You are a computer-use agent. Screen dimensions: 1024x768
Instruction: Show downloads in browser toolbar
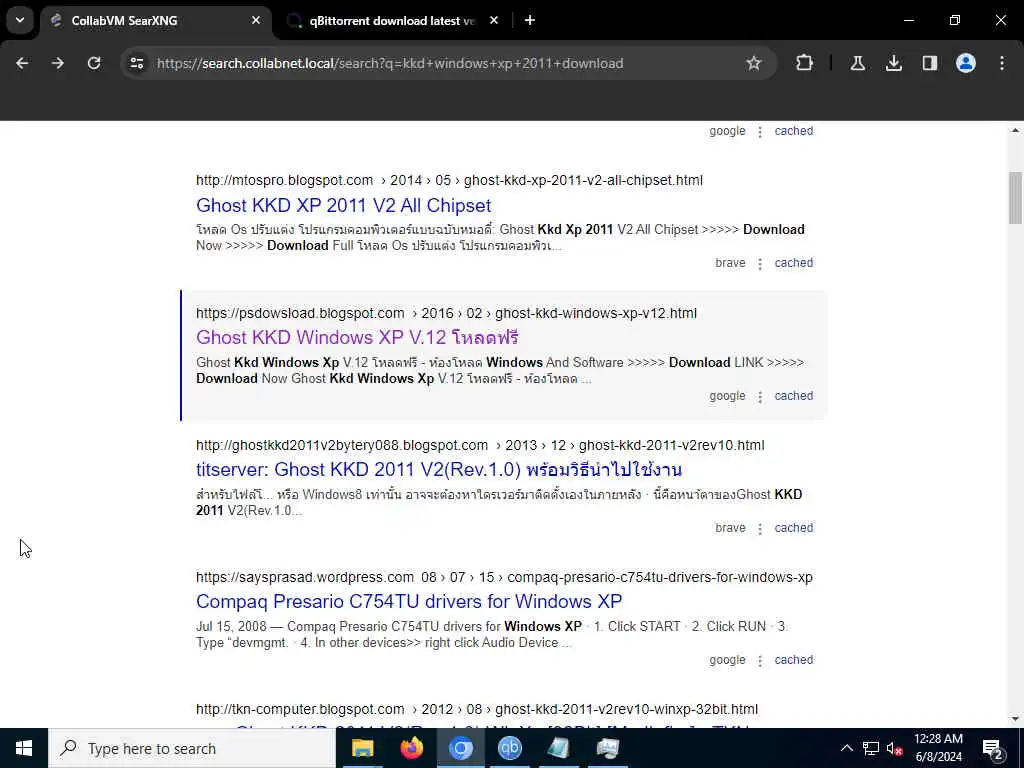coord(893,63)
